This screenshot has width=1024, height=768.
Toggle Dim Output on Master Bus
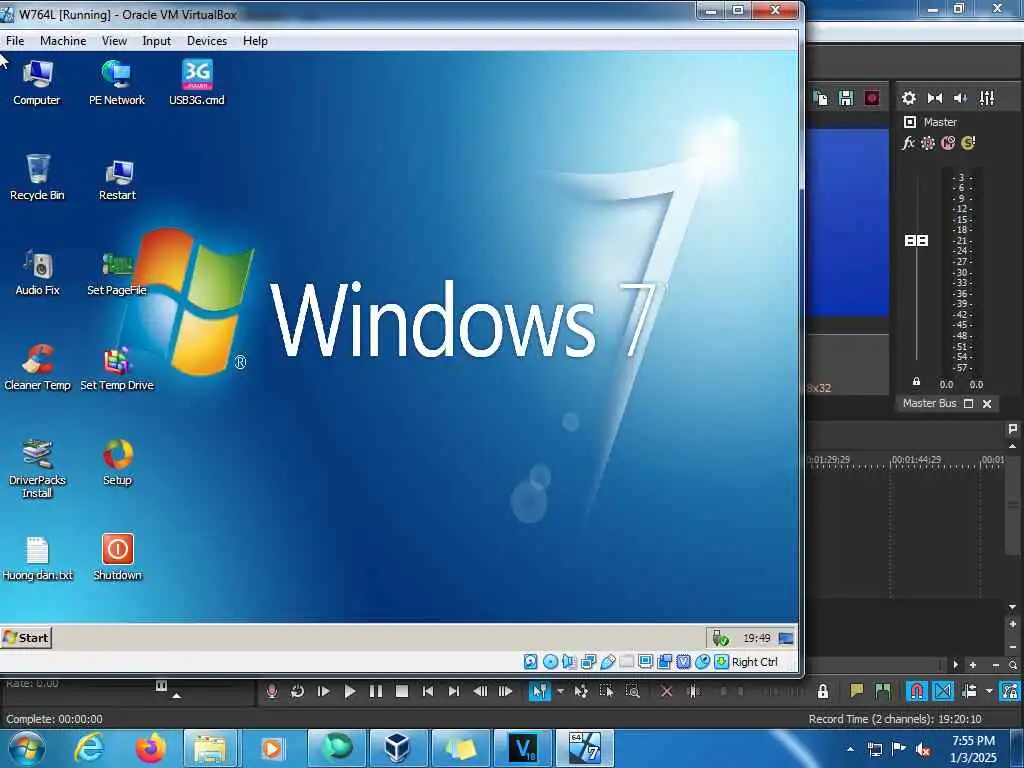[961, 98]
